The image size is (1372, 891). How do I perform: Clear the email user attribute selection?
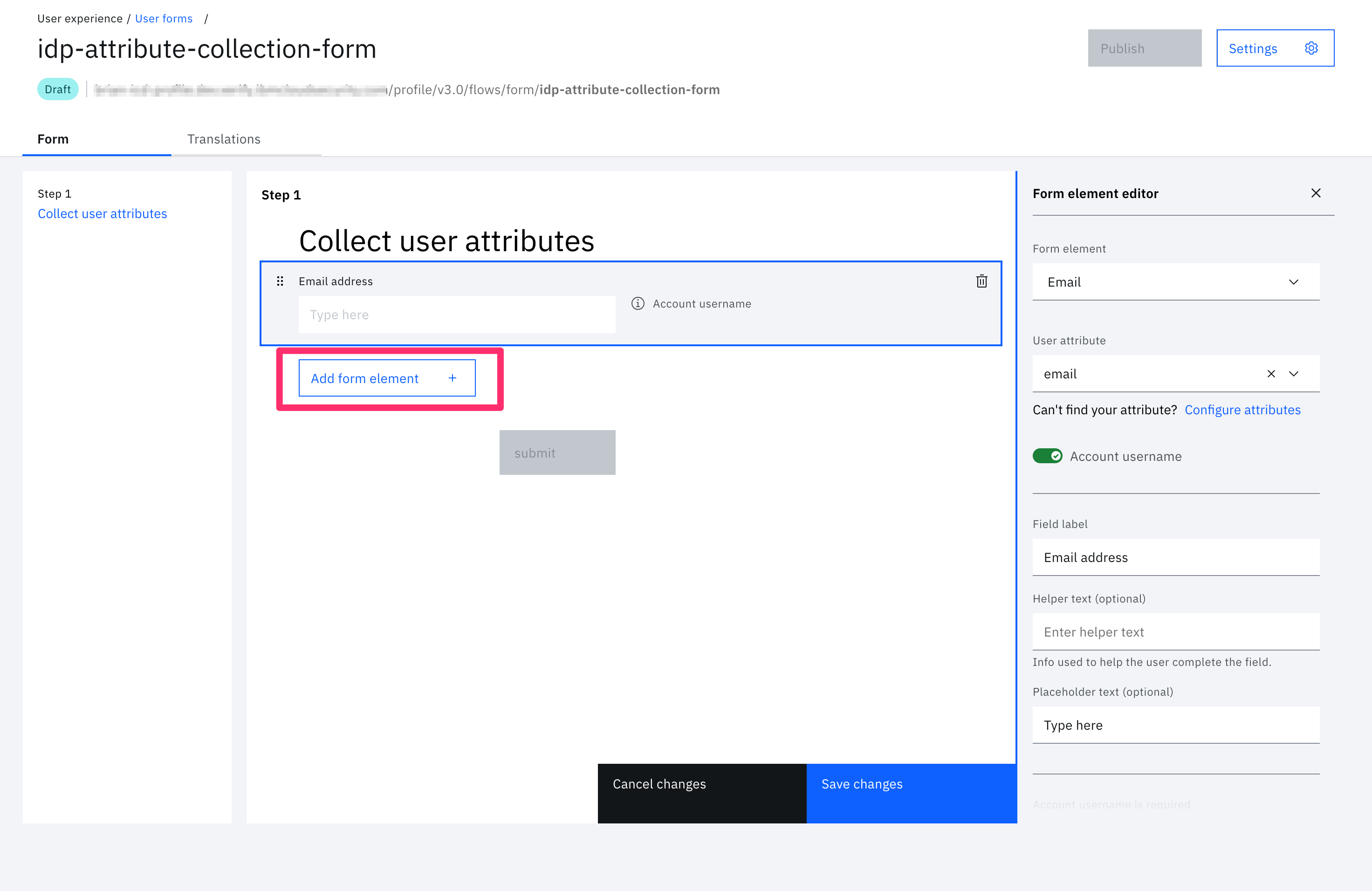point(1270,374)
